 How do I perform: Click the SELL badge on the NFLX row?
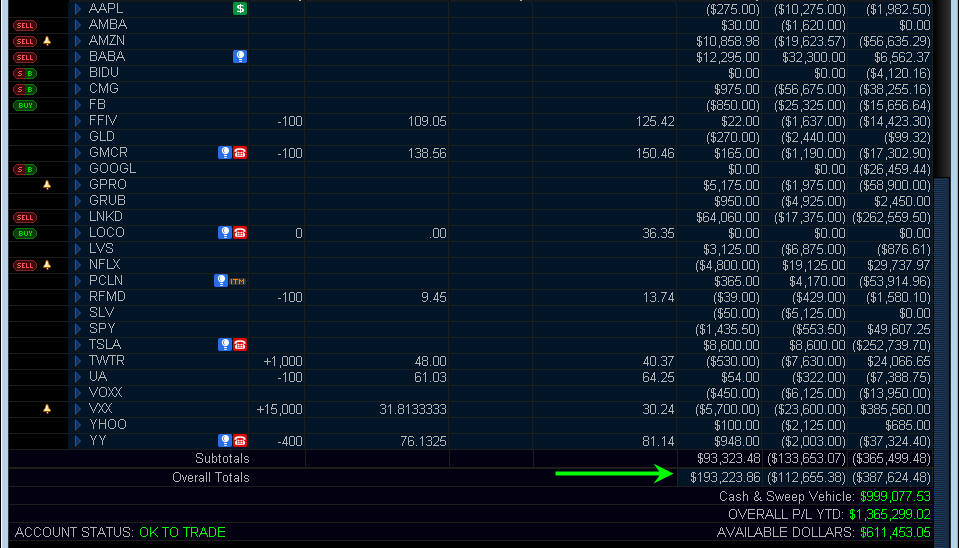tap(25, 265)
